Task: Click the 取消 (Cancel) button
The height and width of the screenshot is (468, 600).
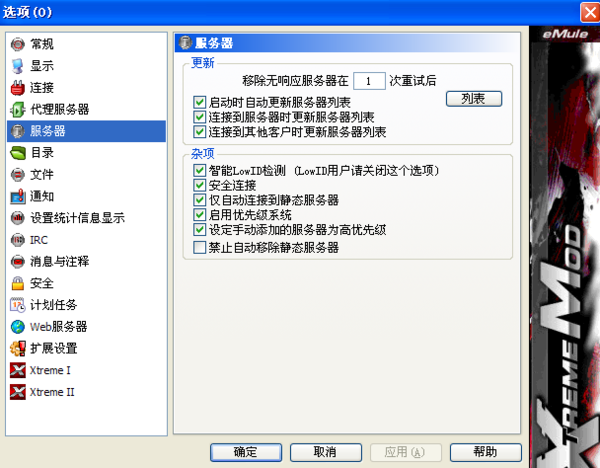Action: pos(325,452)
